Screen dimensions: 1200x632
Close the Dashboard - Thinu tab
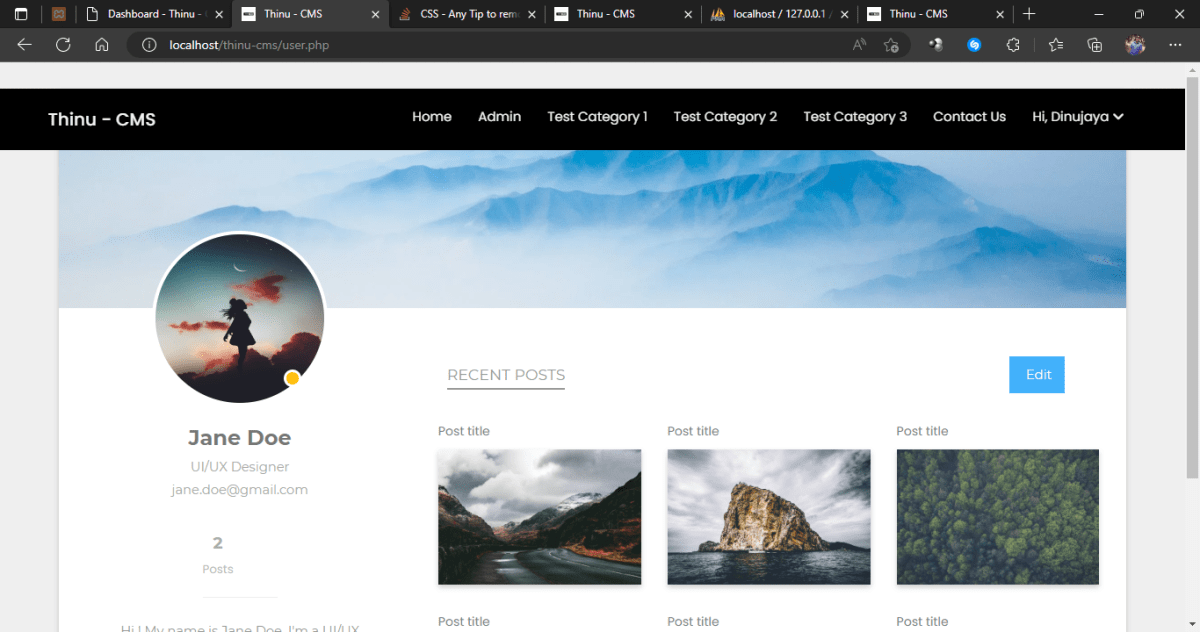click(x=219, y=14)
